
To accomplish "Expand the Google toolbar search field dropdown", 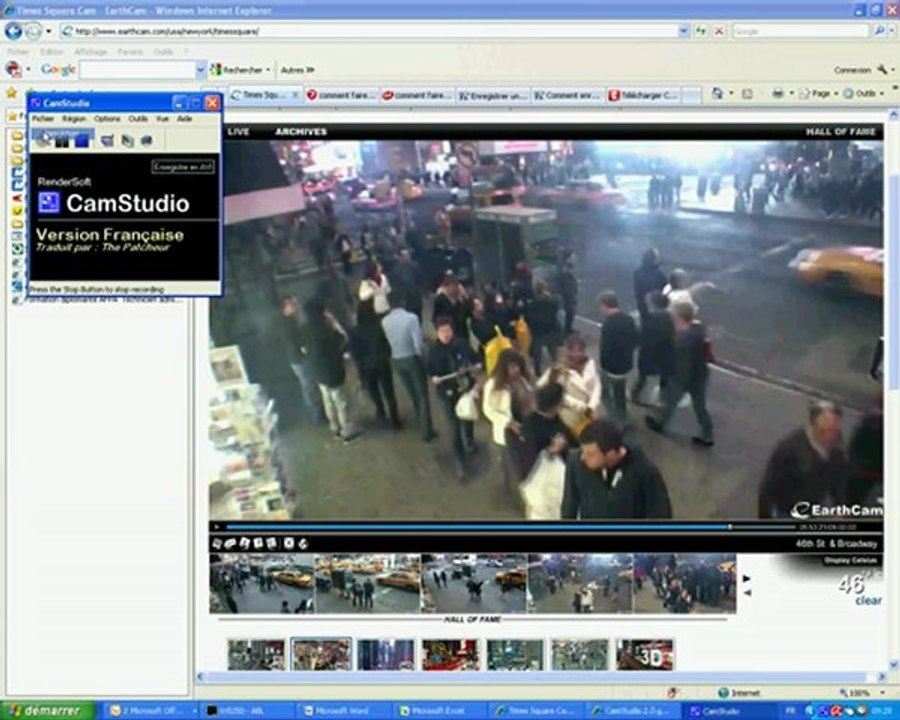I will click(201, 69).
